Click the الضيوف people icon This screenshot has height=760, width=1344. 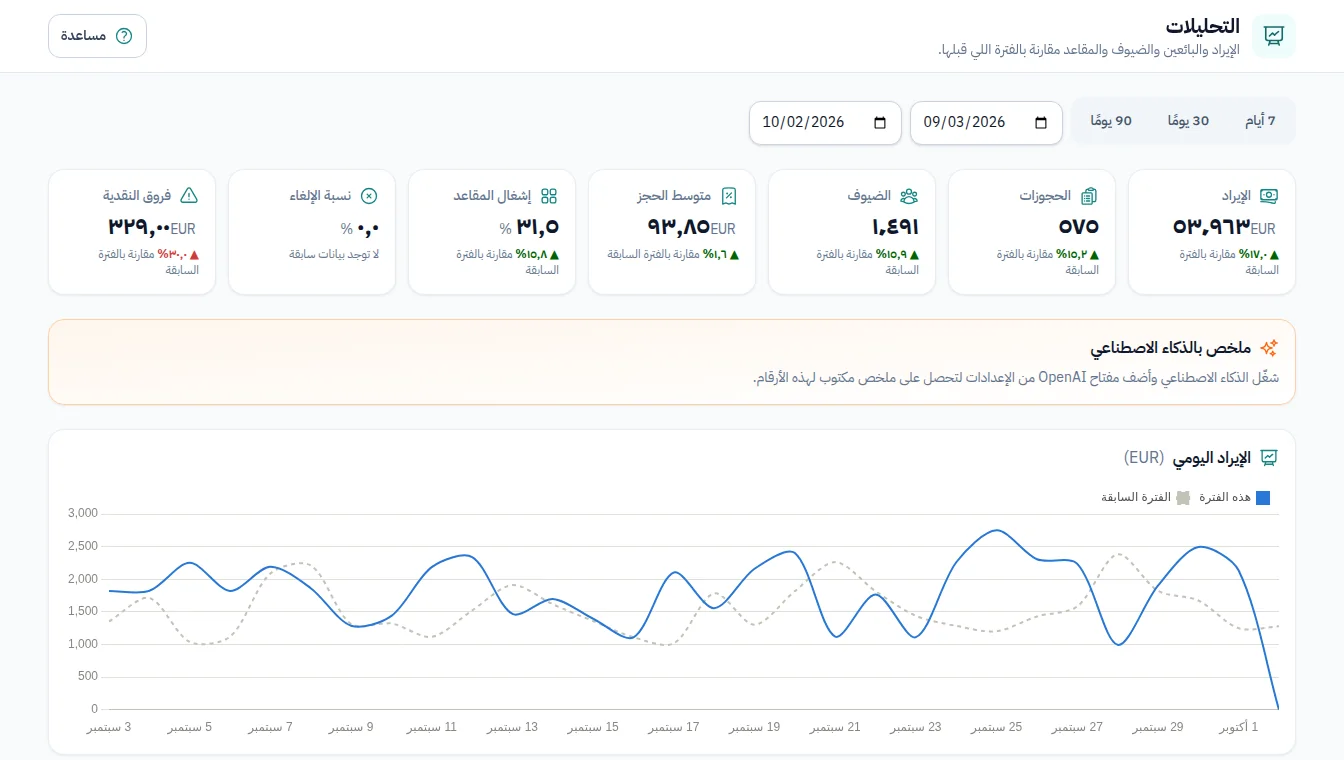pos(909,196)
